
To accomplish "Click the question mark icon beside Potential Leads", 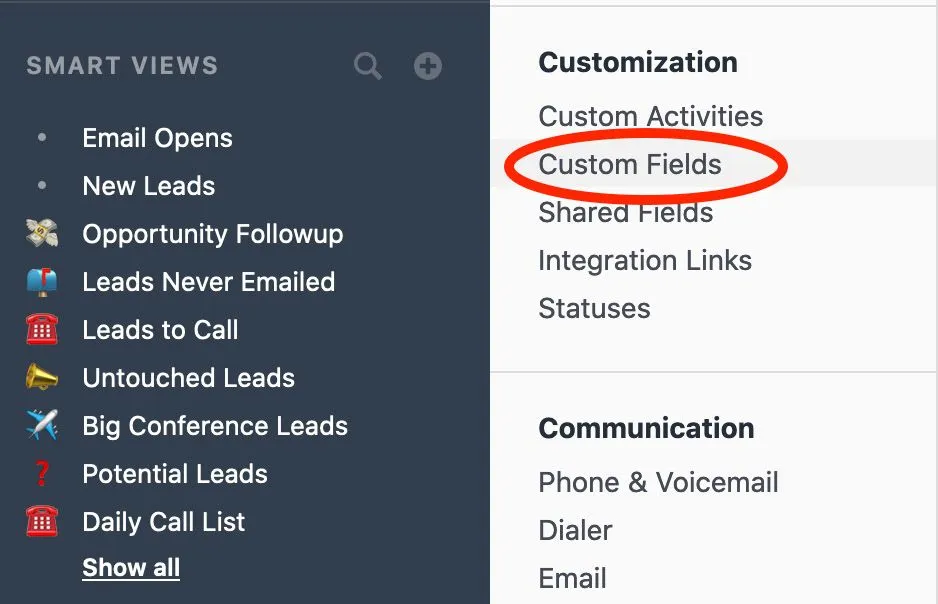I will 42,474.
